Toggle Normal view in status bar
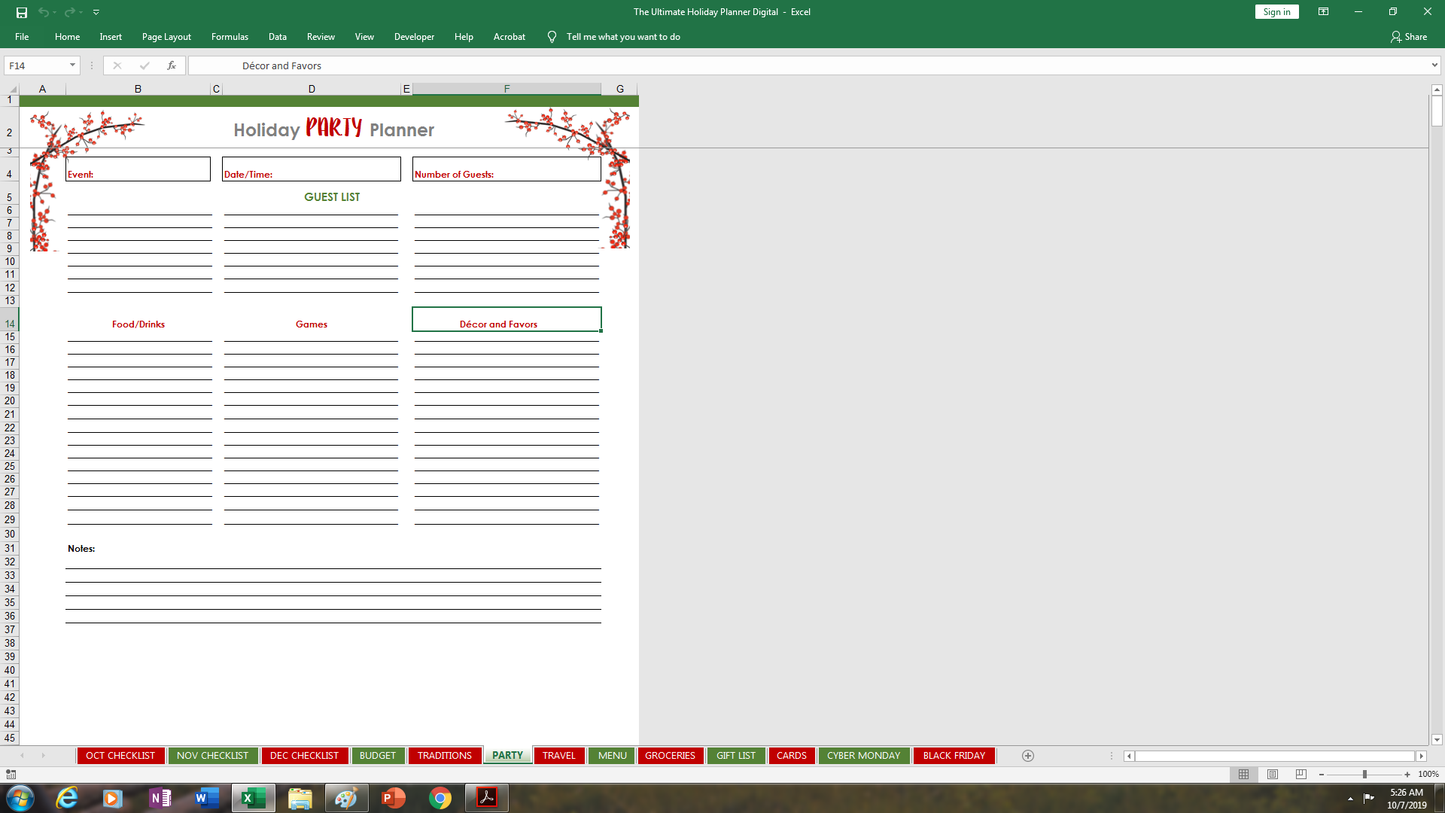The image size is (1445, 813). [1243, 774]
